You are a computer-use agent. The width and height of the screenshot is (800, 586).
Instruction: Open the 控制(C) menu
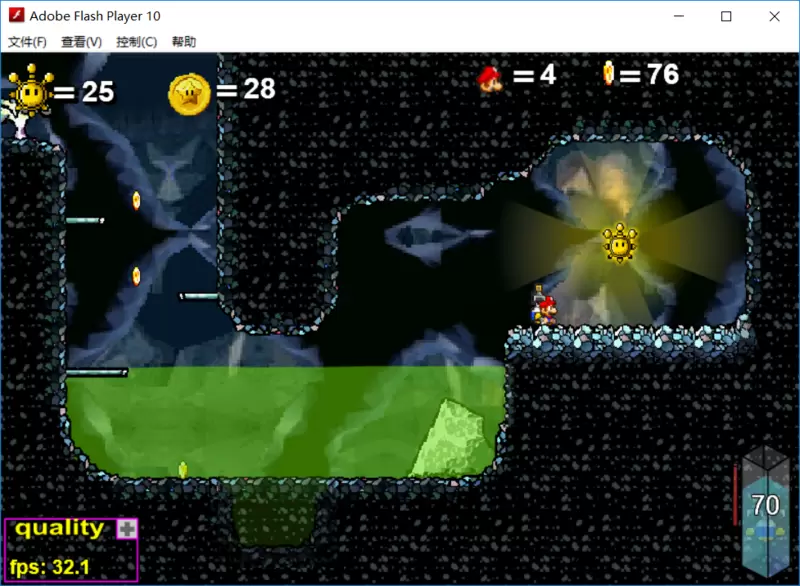tap(136, 42)
